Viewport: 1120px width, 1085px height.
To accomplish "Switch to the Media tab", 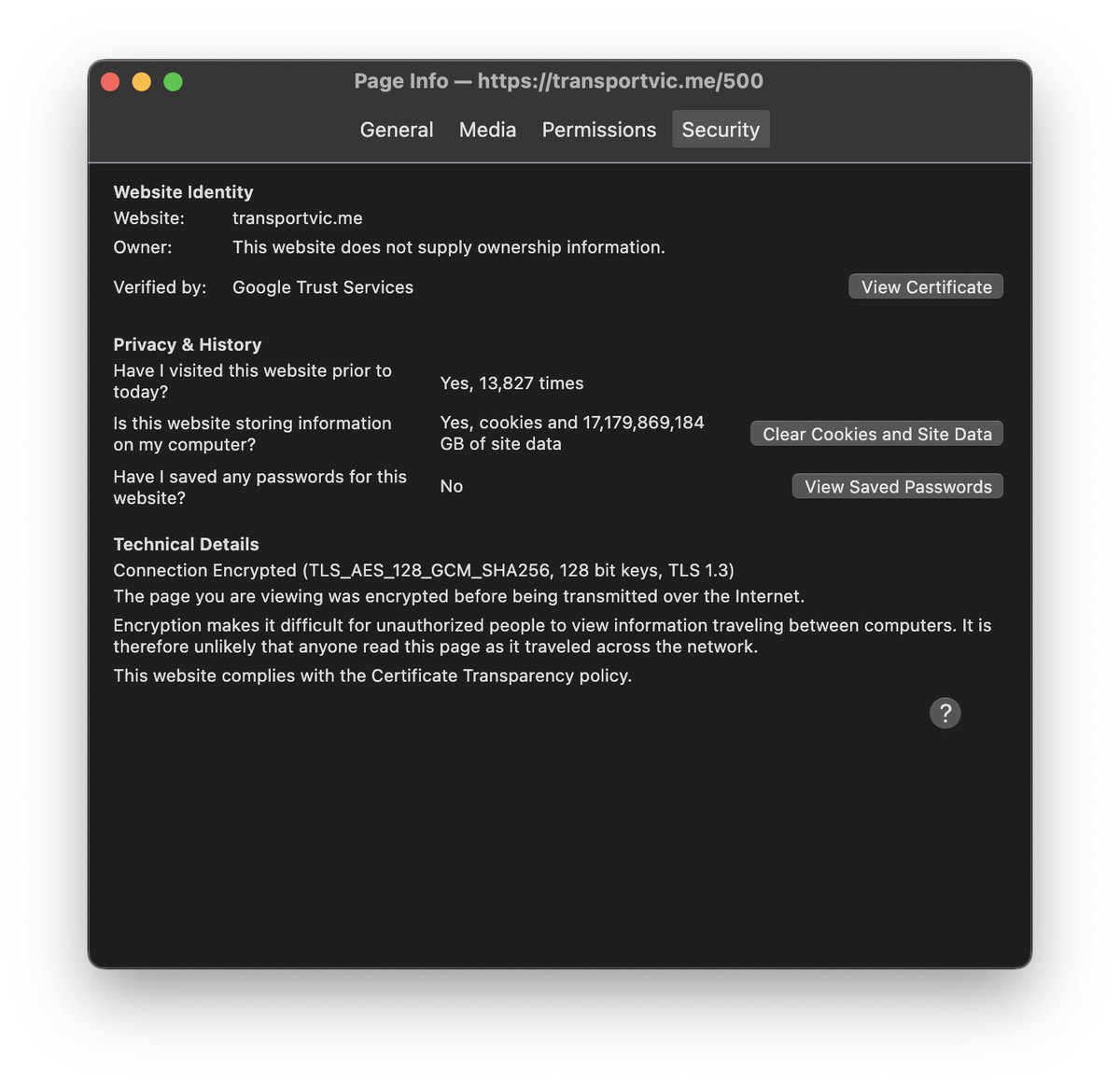I will (x=487, y=130).
